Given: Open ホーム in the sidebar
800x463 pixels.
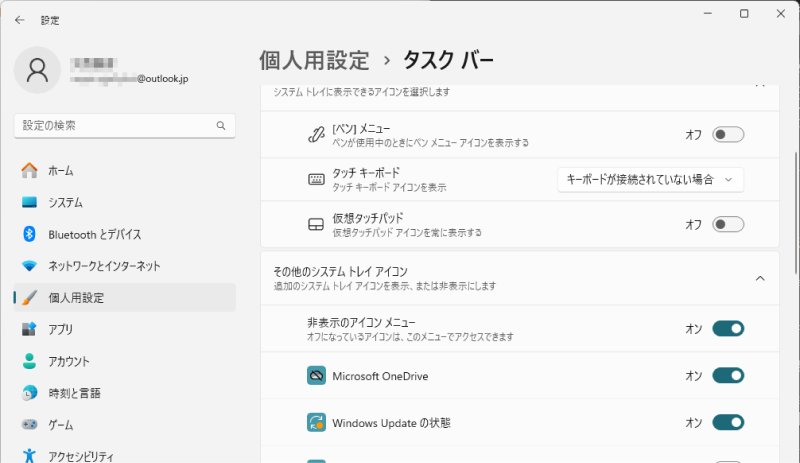Looking at the screenshot, I should (x=124, y=170).
